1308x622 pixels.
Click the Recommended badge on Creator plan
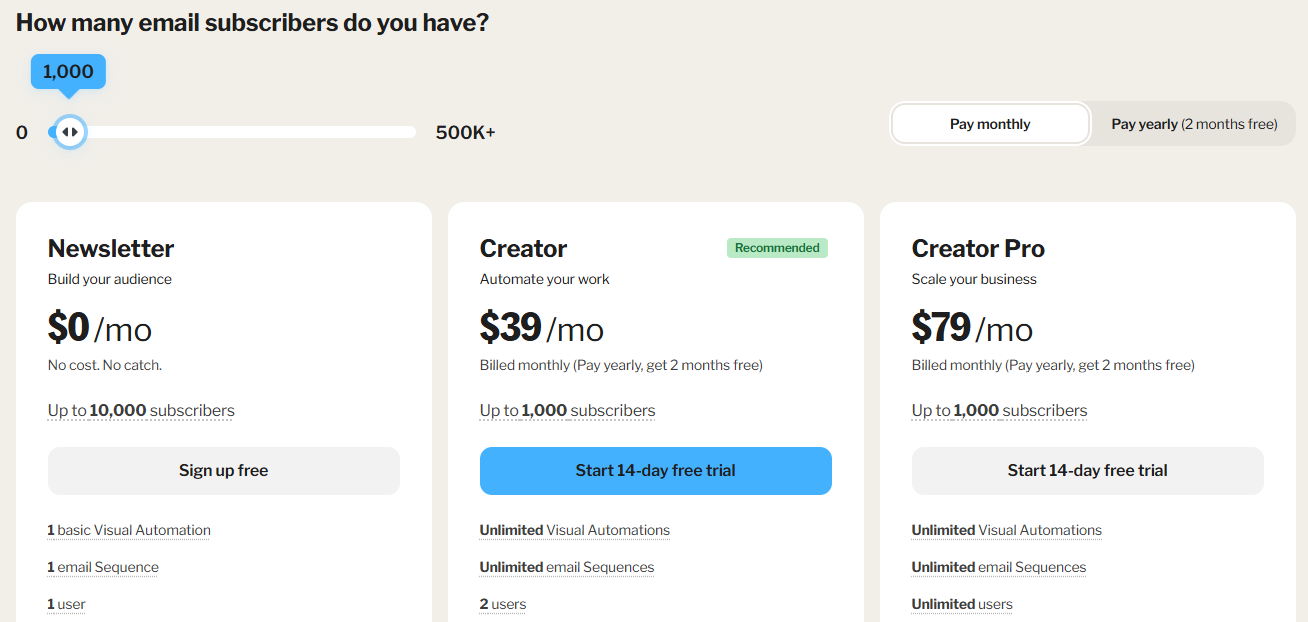point(777,248)
